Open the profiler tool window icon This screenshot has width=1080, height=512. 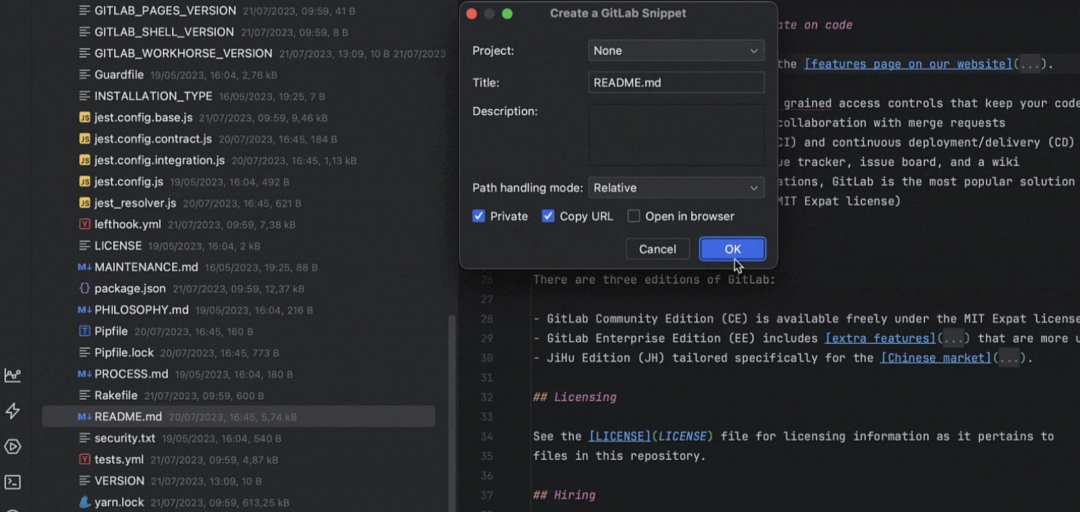pyautogui.click(x=12, y=376)
